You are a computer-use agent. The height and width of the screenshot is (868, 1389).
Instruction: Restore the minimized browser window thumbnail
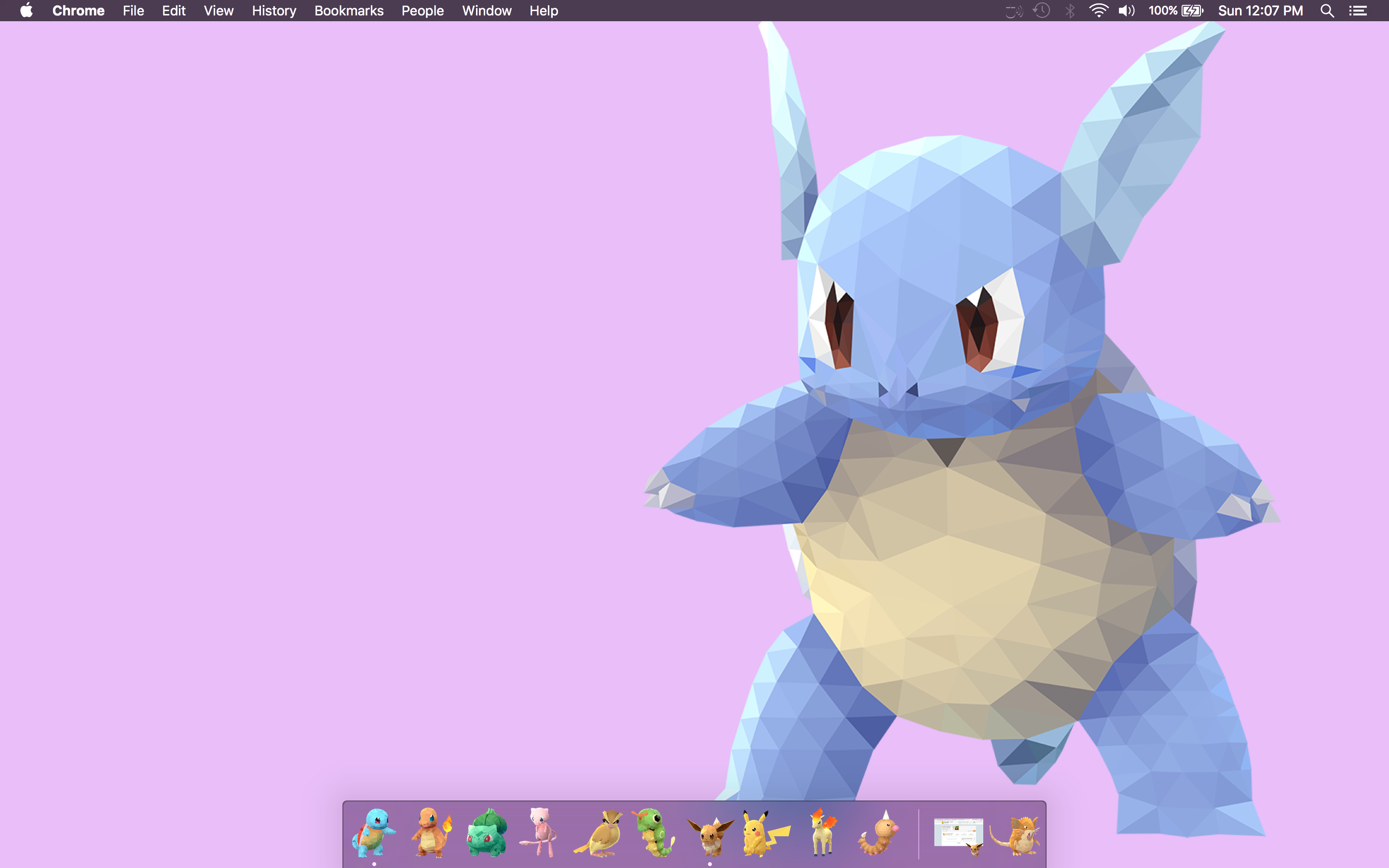[958, 834]
